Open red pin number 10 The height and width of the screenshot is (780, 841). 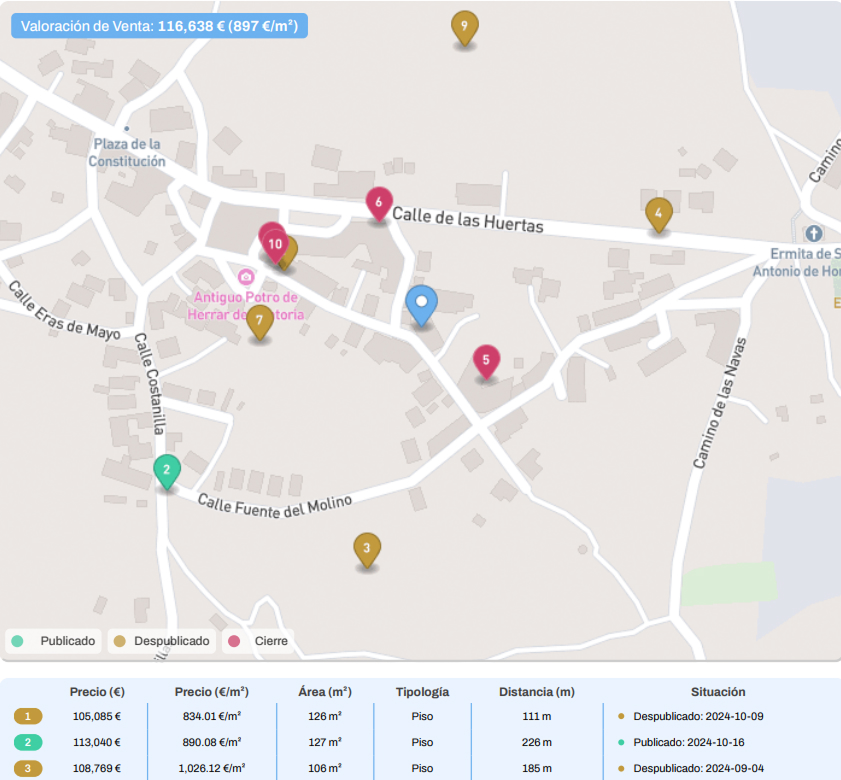tap(274, 243)
